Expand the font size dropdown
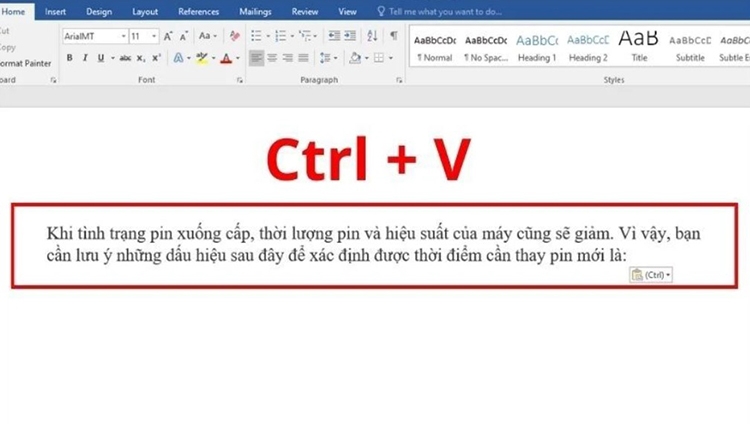 [x=154, y=36]
